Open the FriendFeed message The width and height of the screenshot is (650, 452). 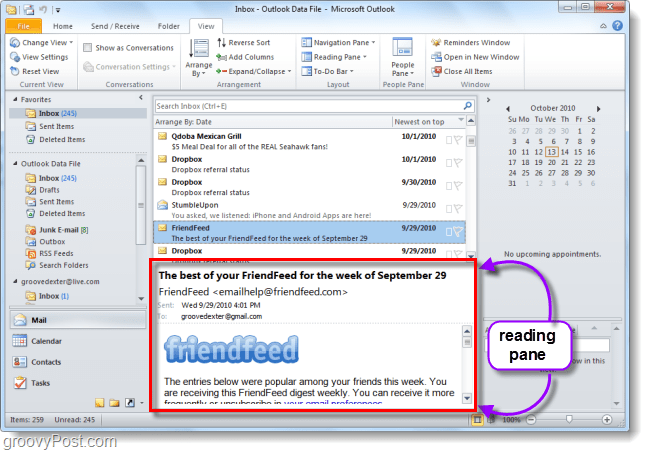point(310,233)
